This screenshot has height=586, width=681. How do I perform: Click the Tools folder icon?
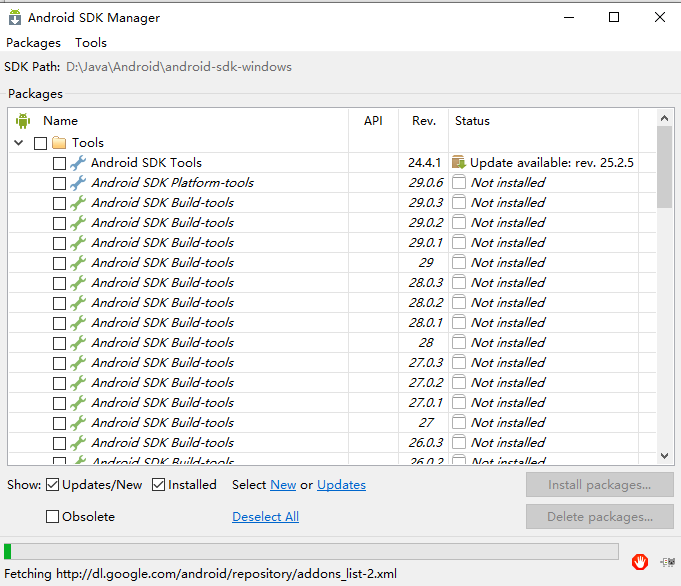(x=59, y=142)
